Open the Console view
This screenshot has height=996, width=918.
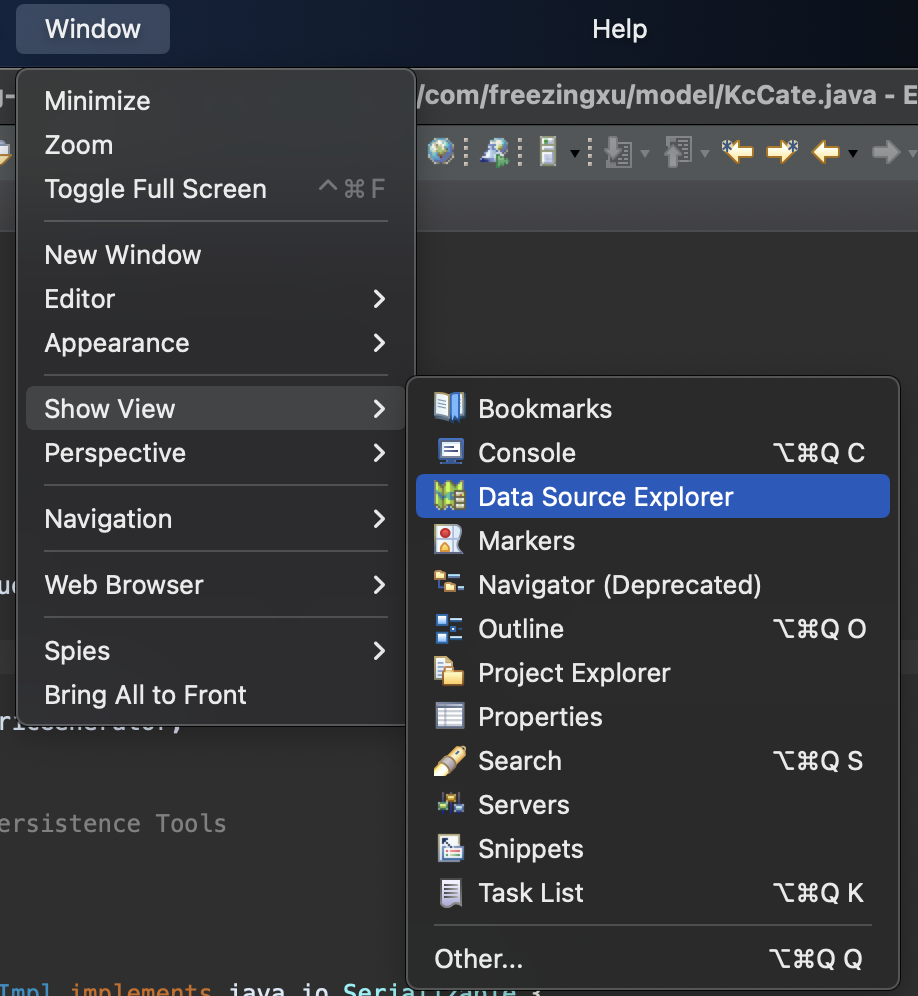pyautogui.click(x=527, y=452)
